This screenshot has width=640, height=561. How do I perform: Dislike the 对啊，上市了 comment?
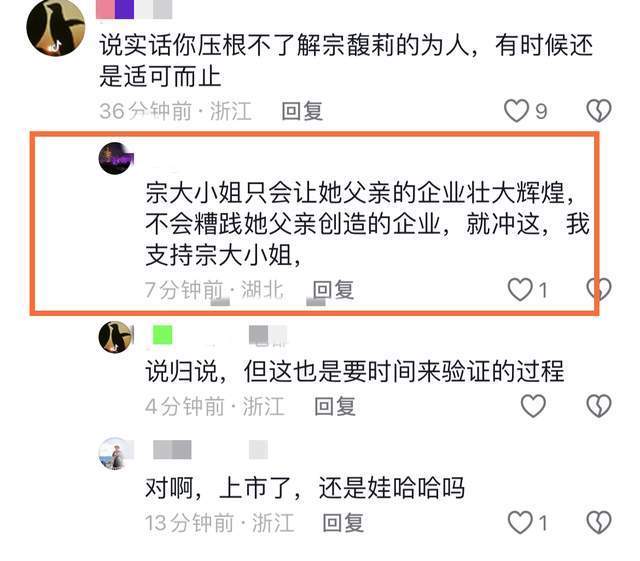click(599, 522)
